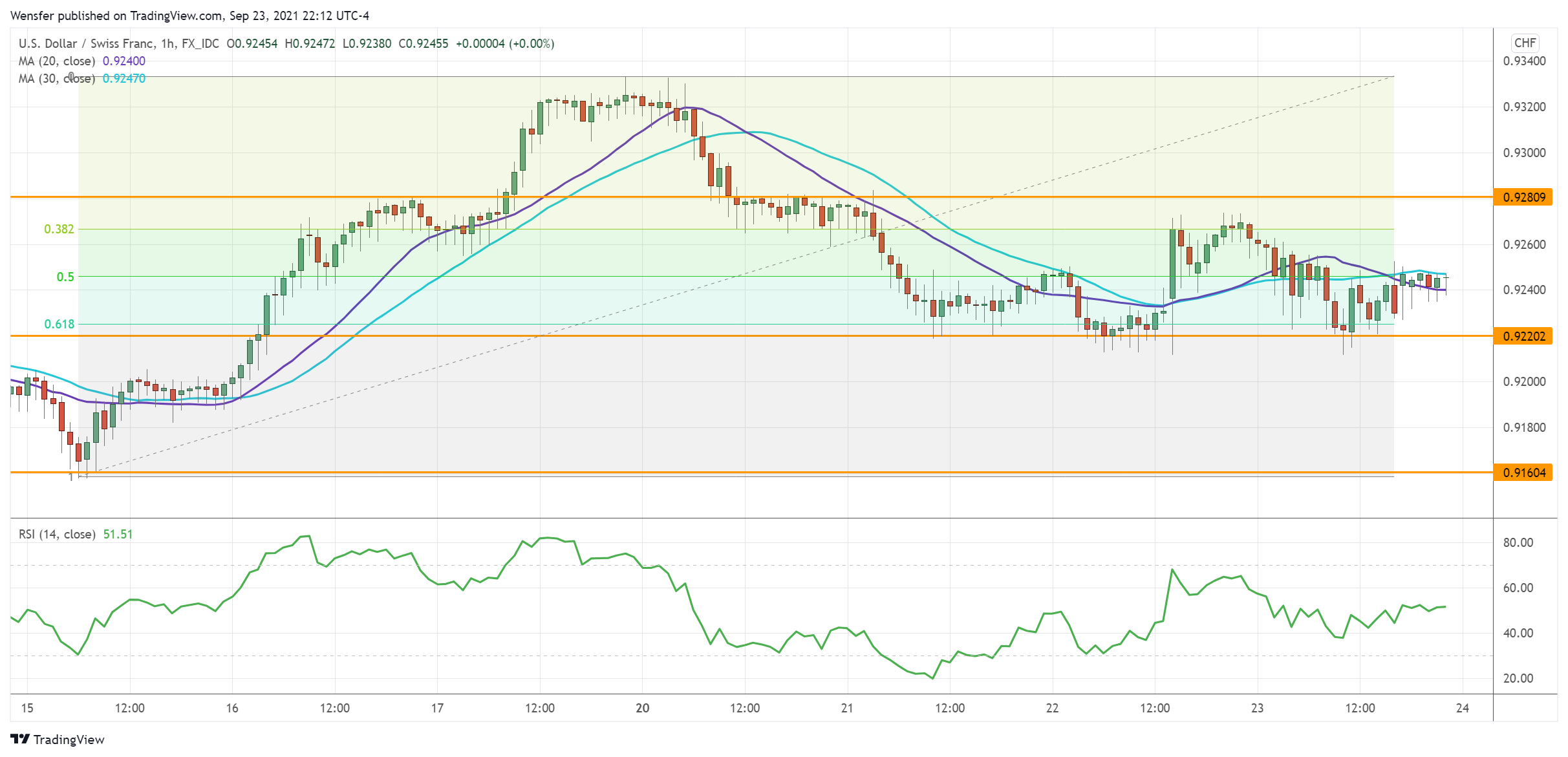Select the RSI (14, close) indicator label
1568x757 pixels.
tap(57, 535)
